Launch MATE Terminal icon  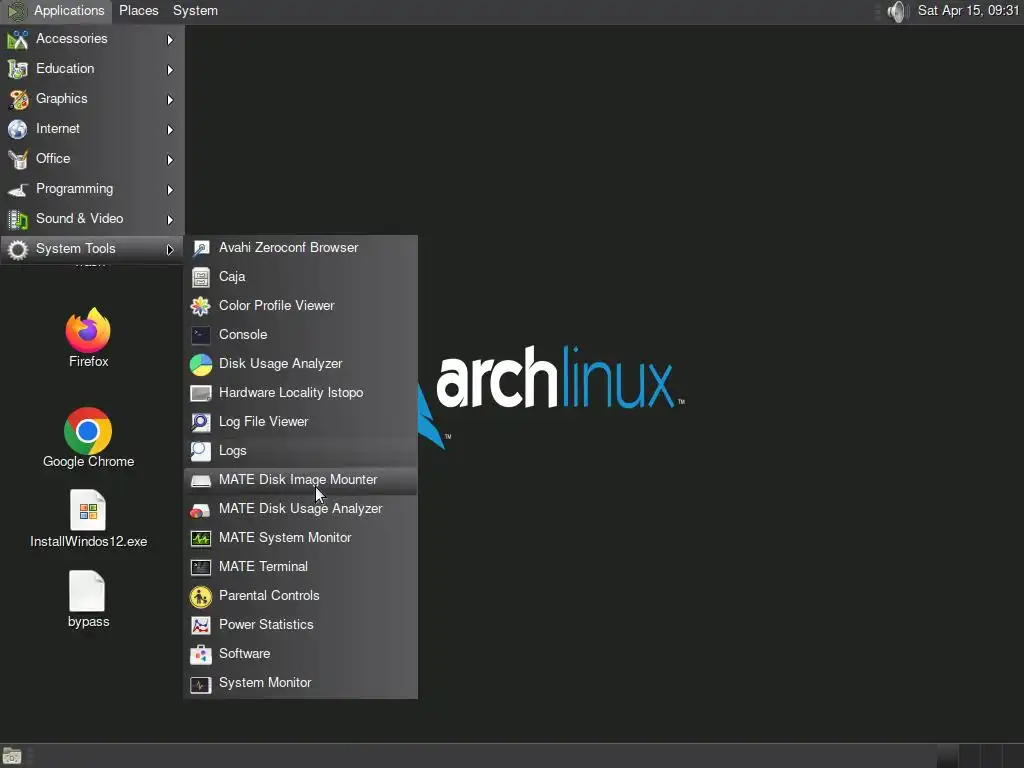(200, 567)
